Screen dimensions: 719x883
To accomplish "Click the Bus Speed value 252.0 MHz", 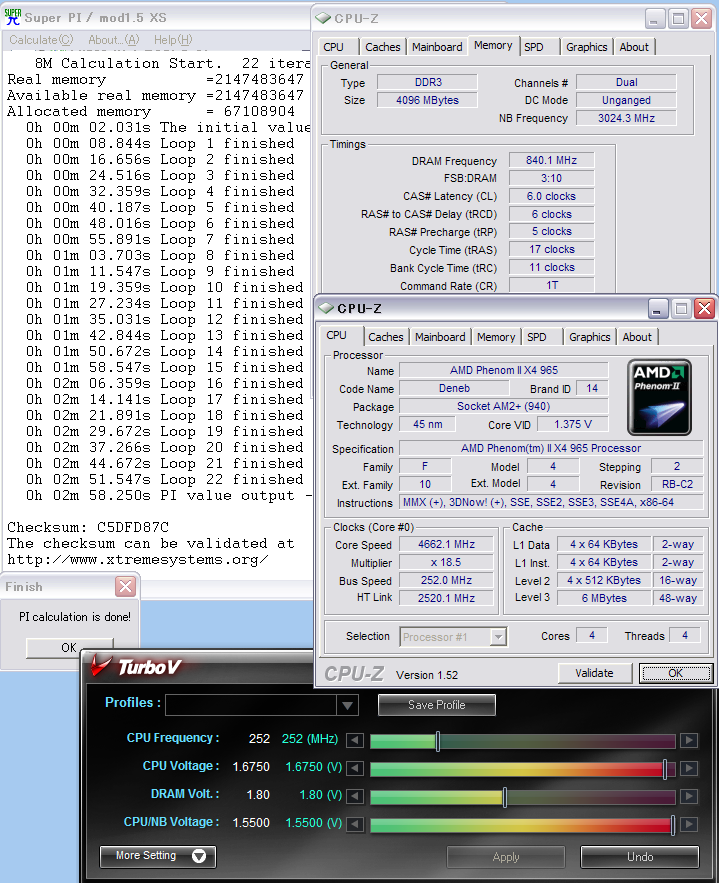I will tap(446, 581).
